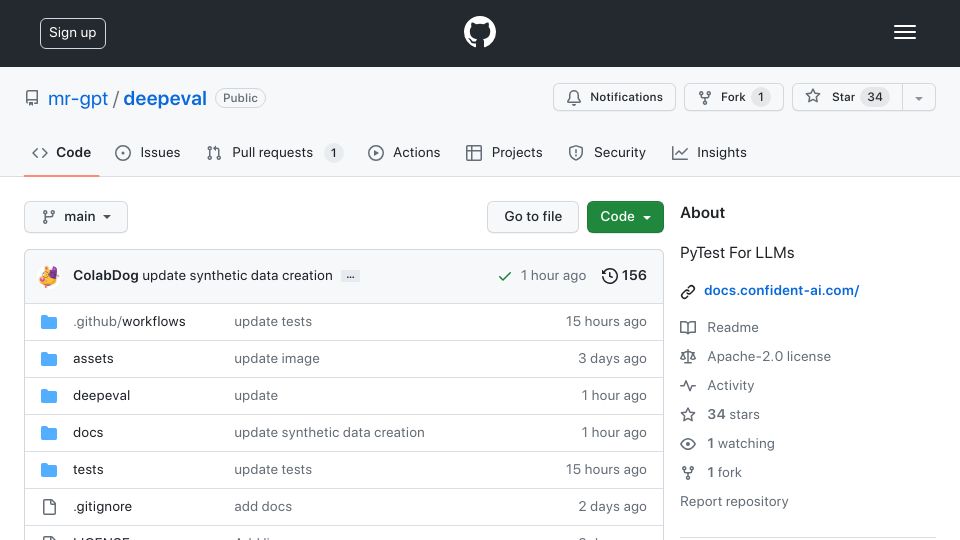Click the Public visibility badge

tap(240, 98)
